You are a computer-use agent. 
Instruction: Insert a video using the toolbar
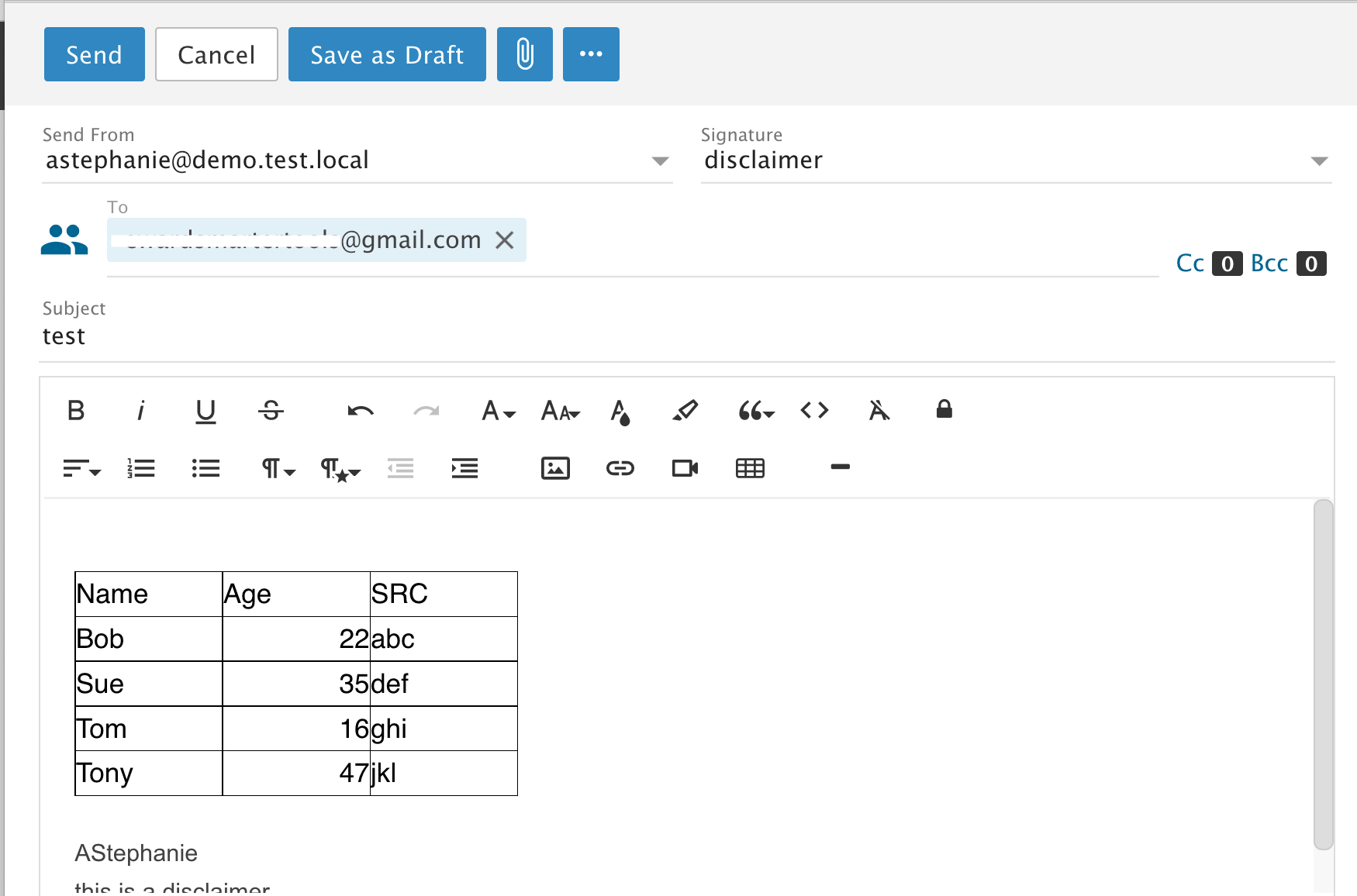685,468
